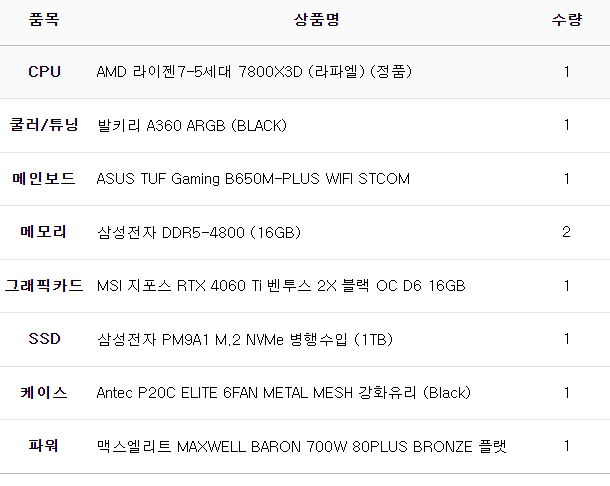Select the 그래픽카드 category label
610x486 pixels.
point(44,286)
